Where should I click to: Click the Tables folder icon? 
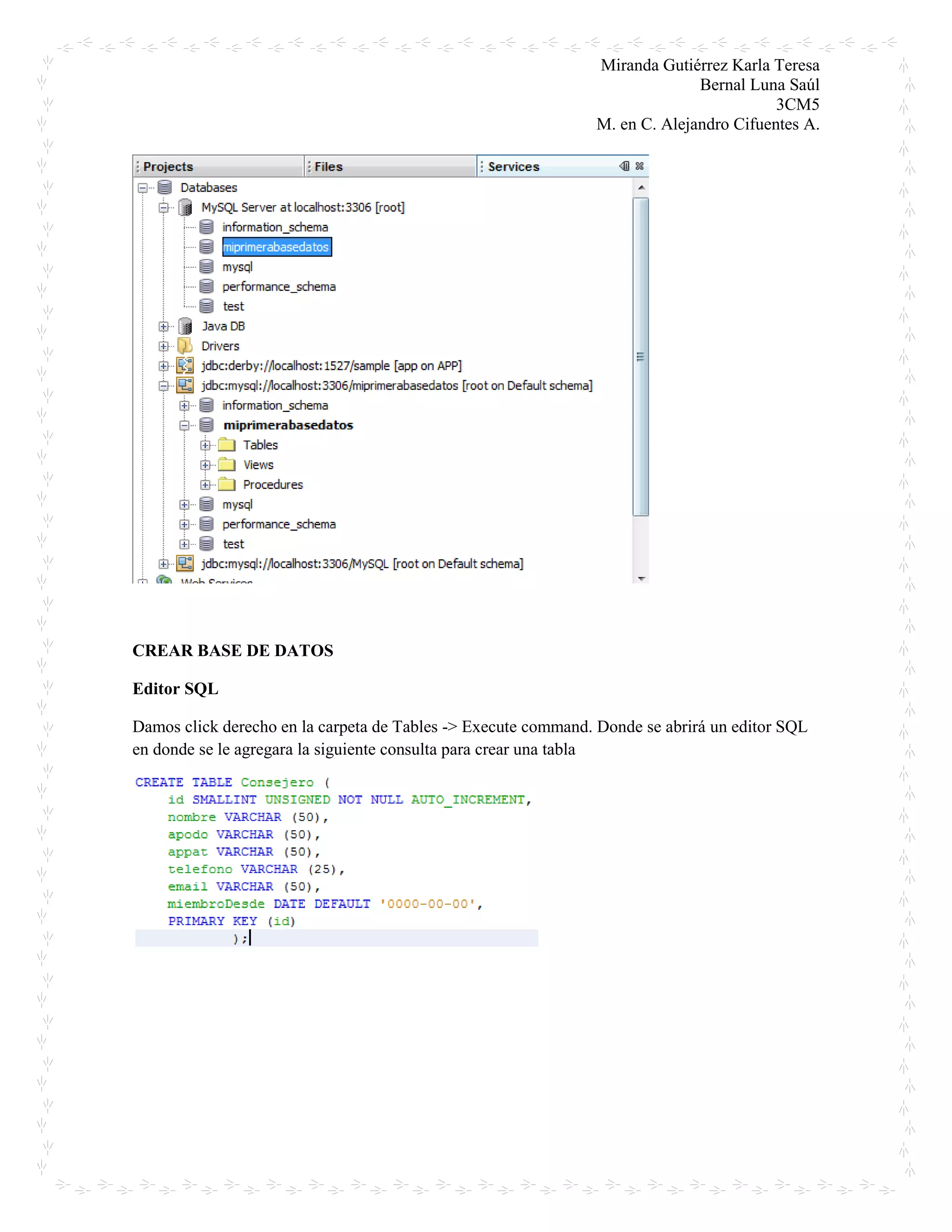click(227, 444)
